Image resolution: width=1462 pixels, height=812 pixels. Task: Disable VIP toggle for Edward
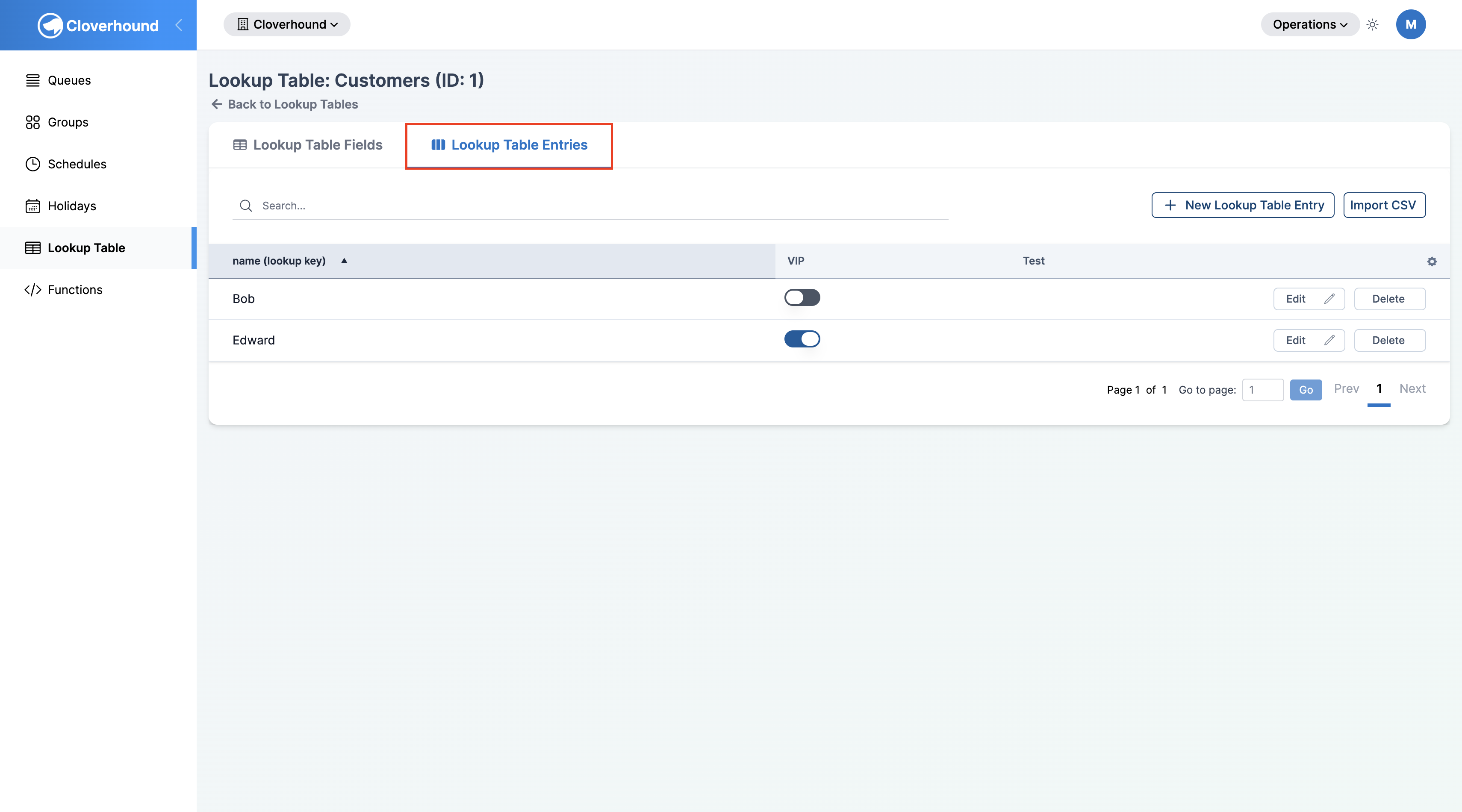pos(802,339)
